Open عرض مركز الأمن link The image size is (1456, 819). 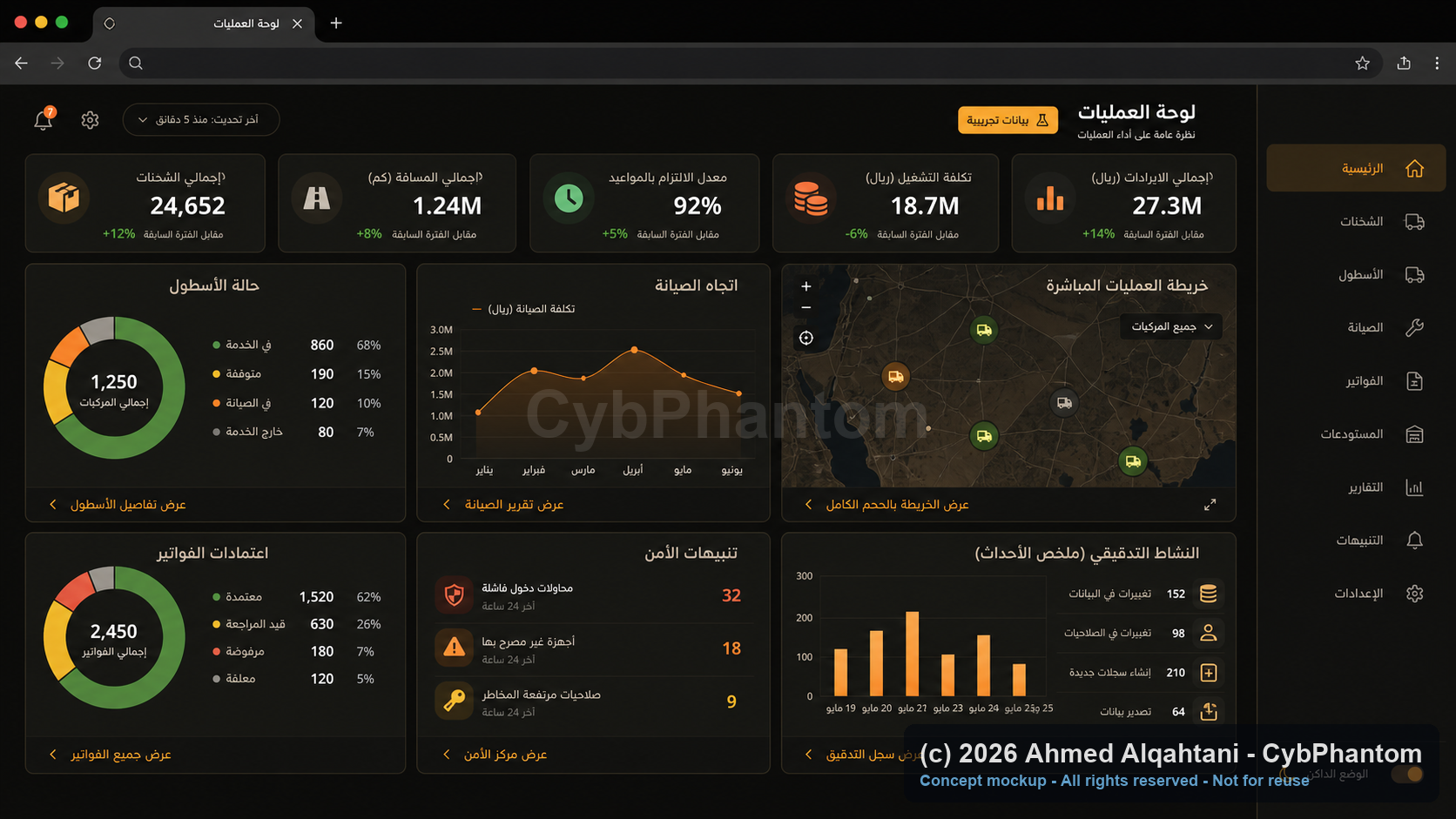[x=505, y=755]
